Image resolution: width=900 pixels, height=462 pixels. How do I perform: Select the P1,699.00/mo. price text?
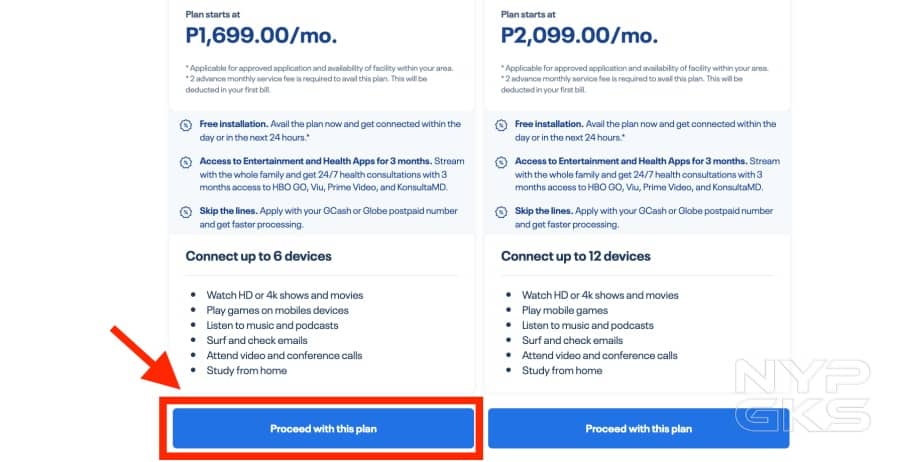[261, 36]
